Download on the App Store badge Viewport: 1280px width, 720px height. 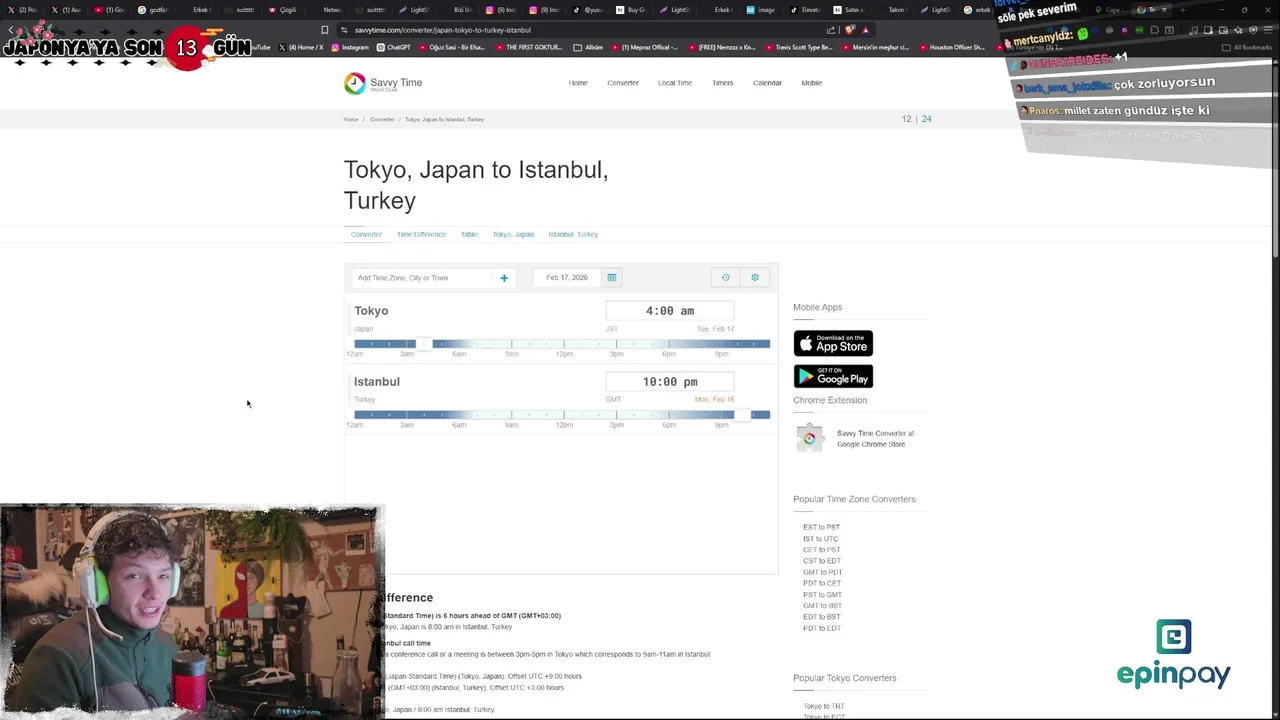click(833, 343)
